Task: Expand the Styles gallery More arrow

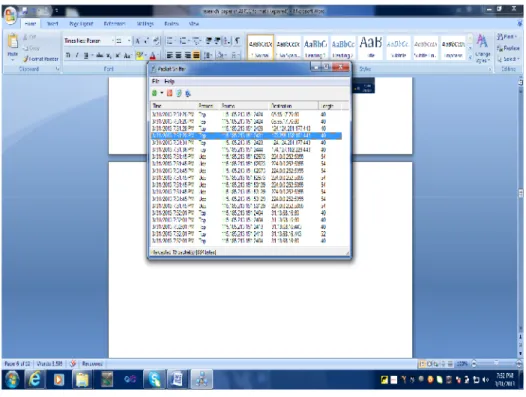Action: [470, 58]
